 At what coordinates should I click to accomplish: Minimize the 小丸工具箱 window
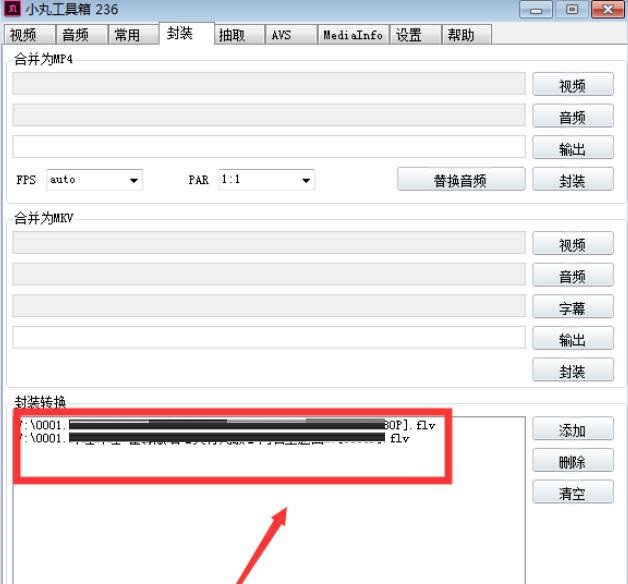[535, 10]
